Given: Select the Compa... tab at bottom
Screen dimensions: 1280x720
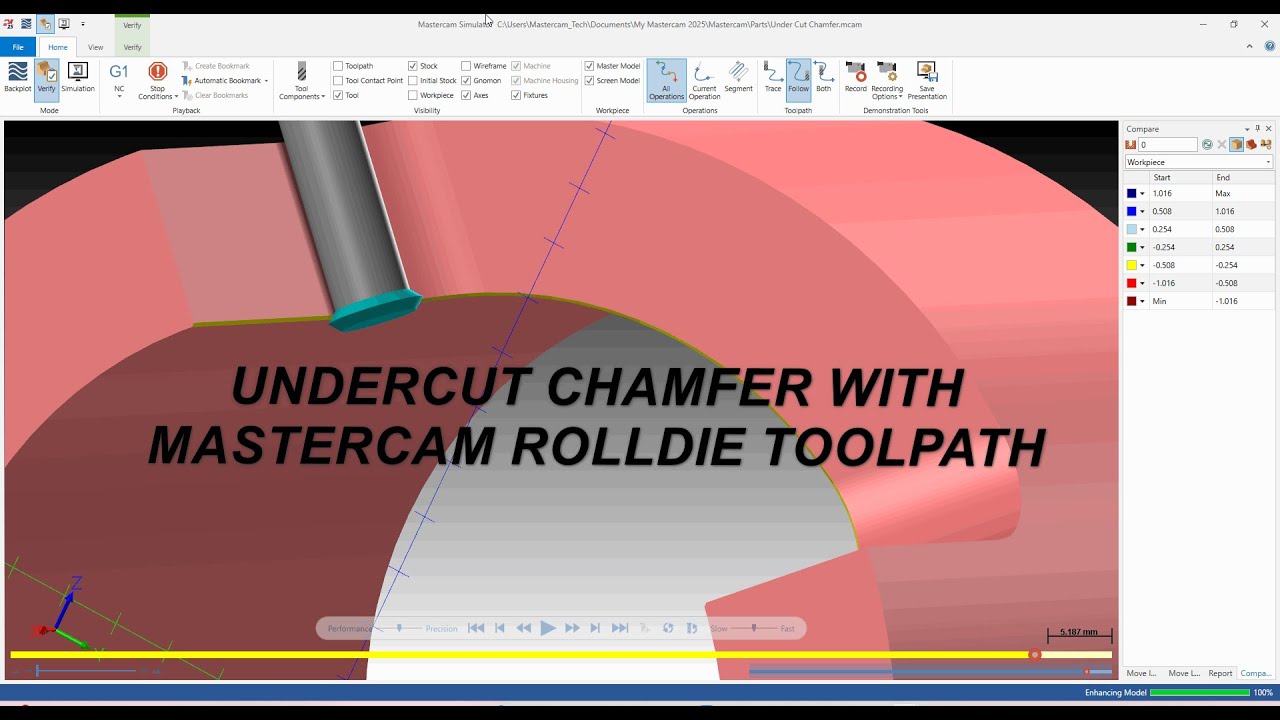Looking at the screenshot, I should 1255,673.
